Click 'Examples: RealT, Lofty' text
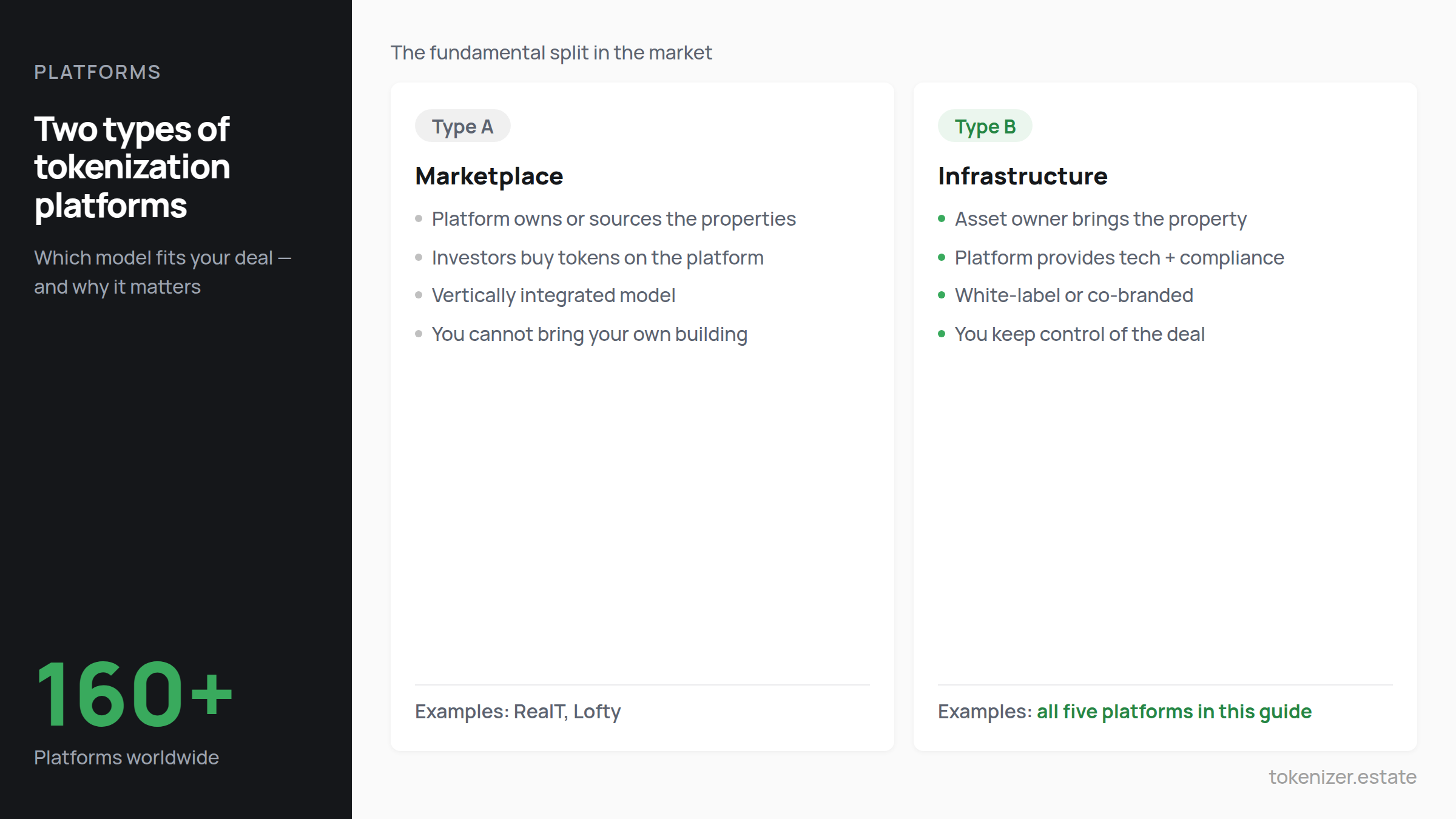This screenshot has height=819, width=1456. (x=517, y=711)
